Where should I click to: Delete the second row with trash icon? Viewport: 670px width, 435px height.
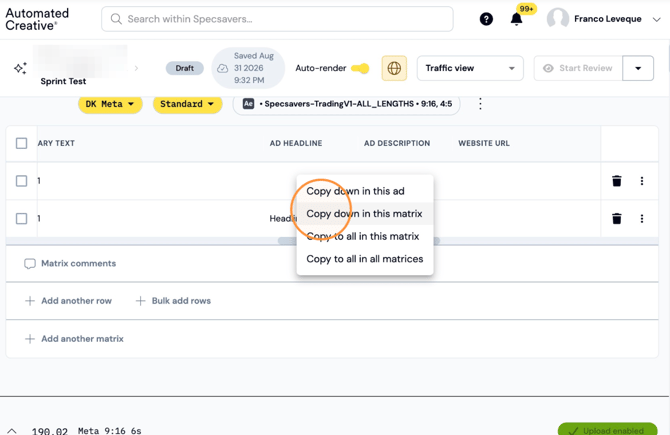pyautogui.click(x=617, y=218)
